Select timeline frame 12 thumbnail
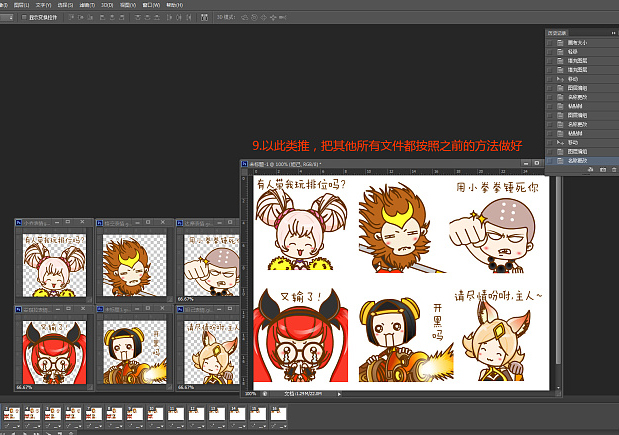The width and height of the screenshot is (619, 435). click(x=196, y=414)
